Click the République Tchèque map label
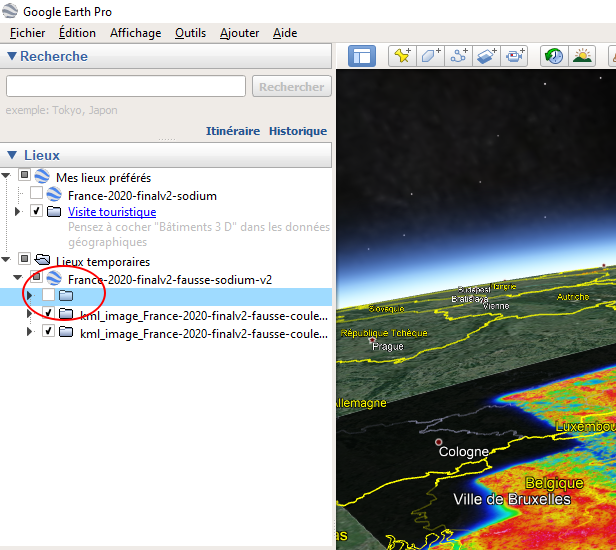This screenshot has height=550, width=616. coord(384,333)
